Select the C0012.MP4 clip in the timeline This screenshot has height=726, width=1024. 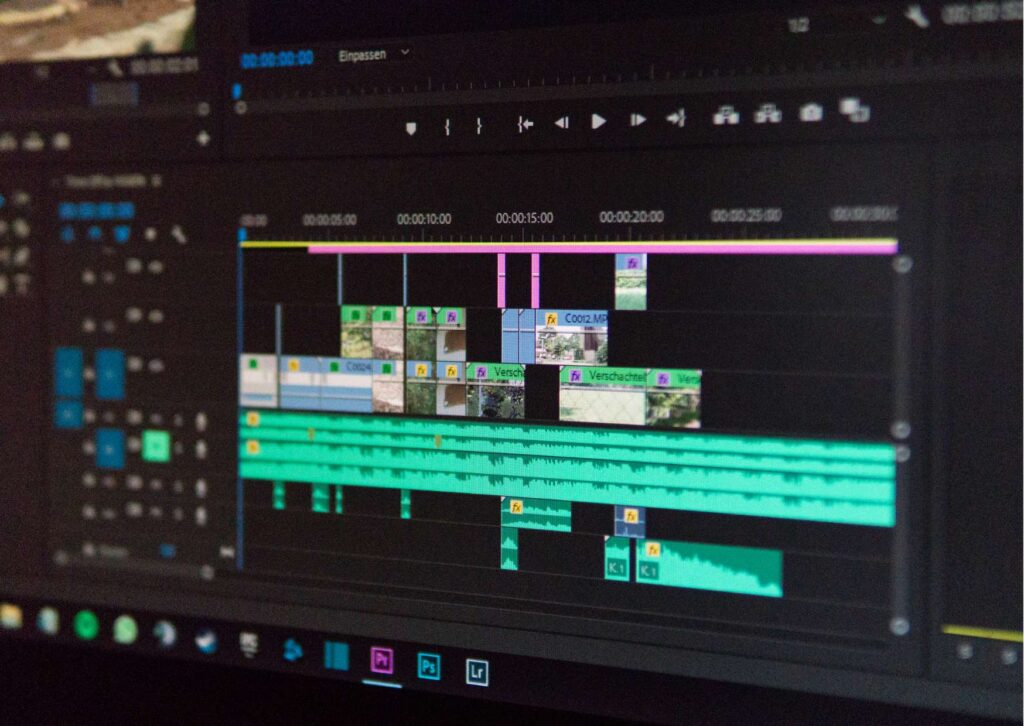(572, 337)
